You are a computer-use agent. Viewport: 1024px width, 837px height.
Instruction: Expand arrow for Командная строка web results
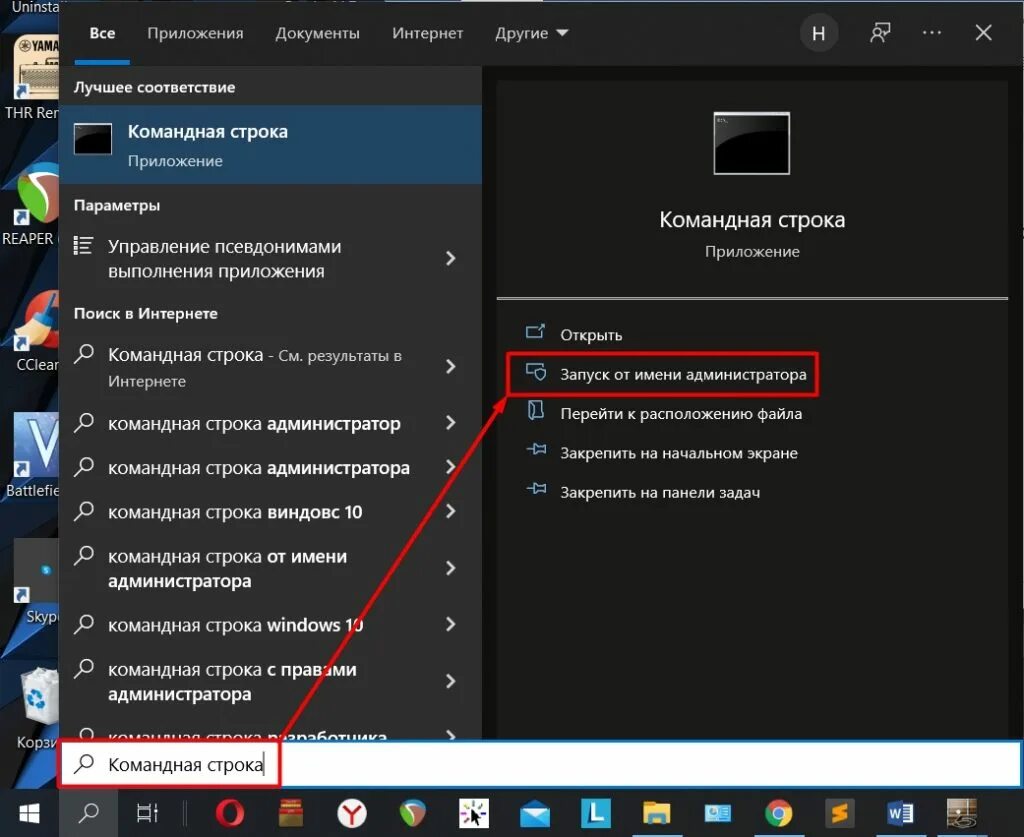point(451,367)
